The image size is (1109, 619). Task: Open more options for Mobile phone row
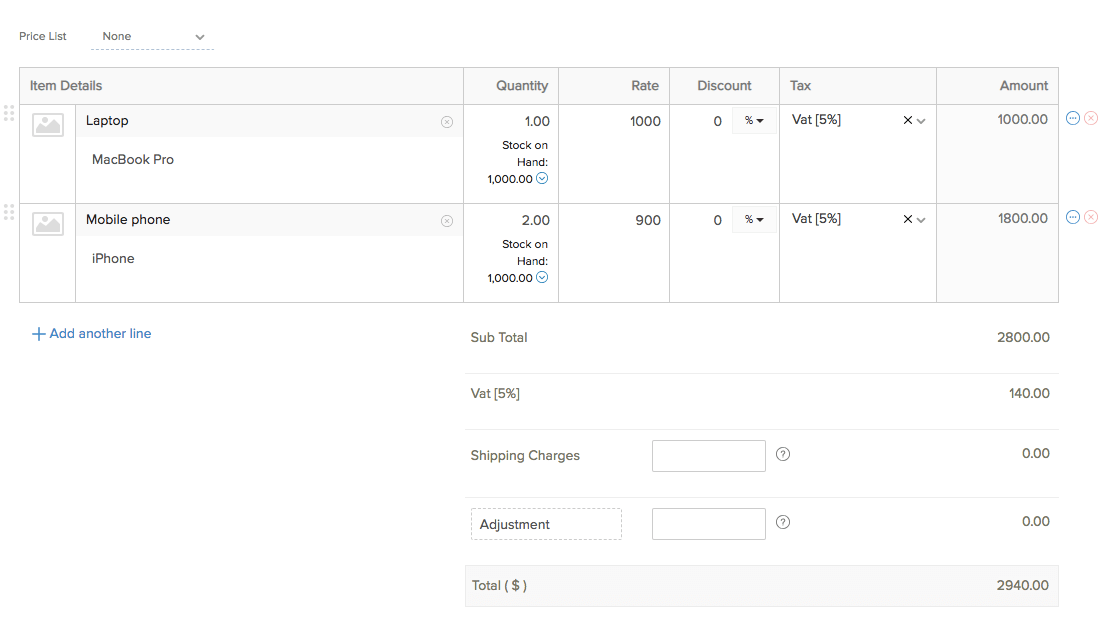1073,217
